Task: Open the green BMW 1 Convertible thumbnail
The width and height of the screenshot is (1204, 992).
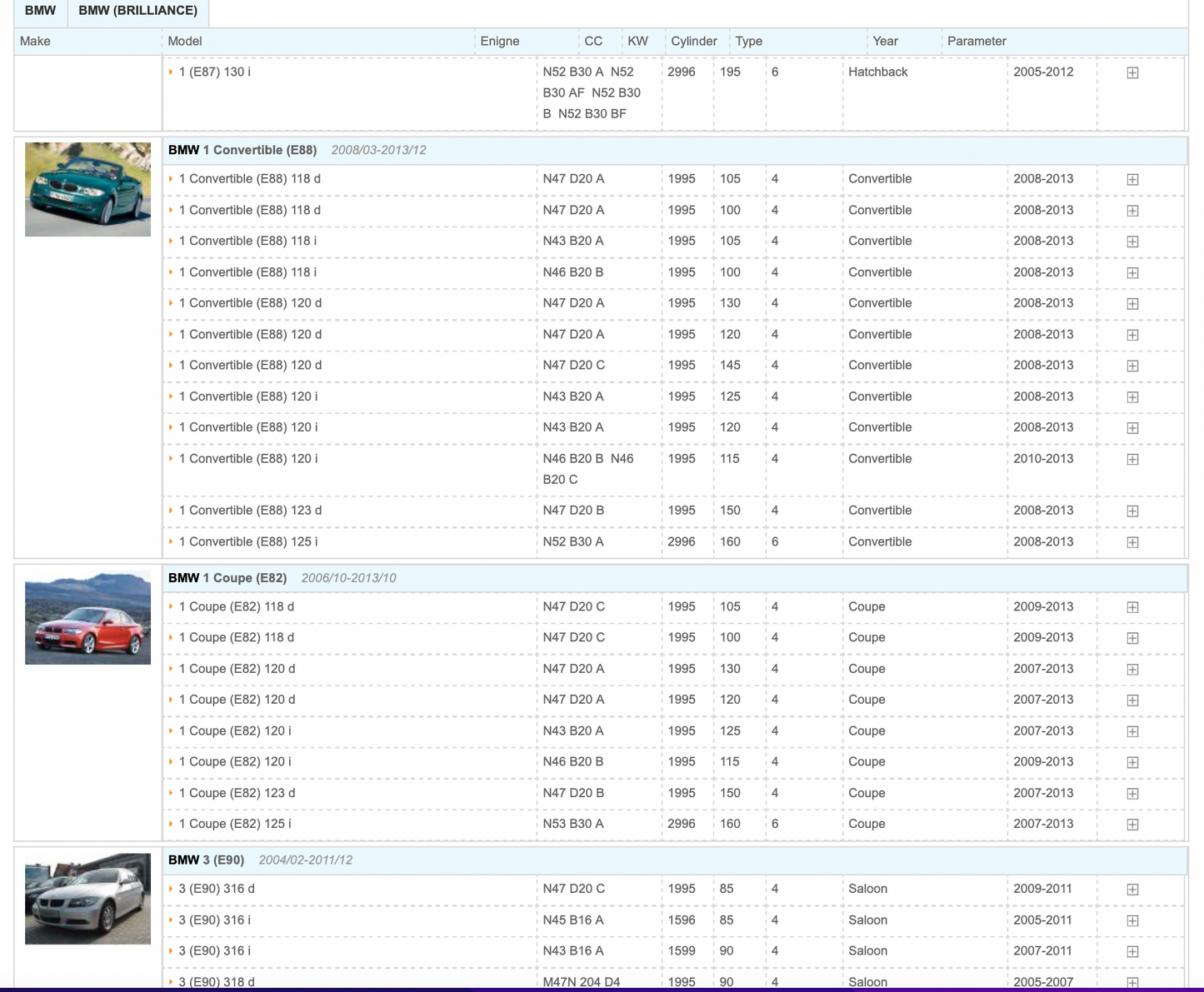Action: click(x=87, y=189)
